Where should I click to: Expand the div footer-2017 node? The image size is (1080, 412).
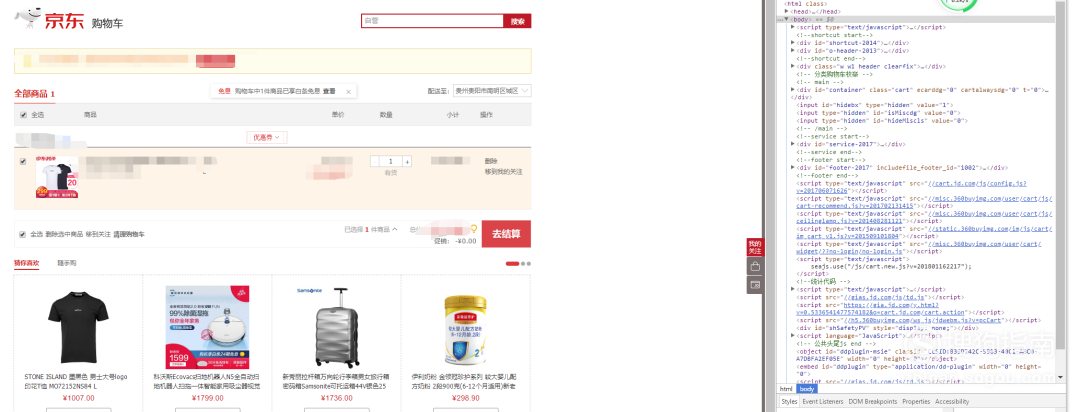(x=793, y=167)
